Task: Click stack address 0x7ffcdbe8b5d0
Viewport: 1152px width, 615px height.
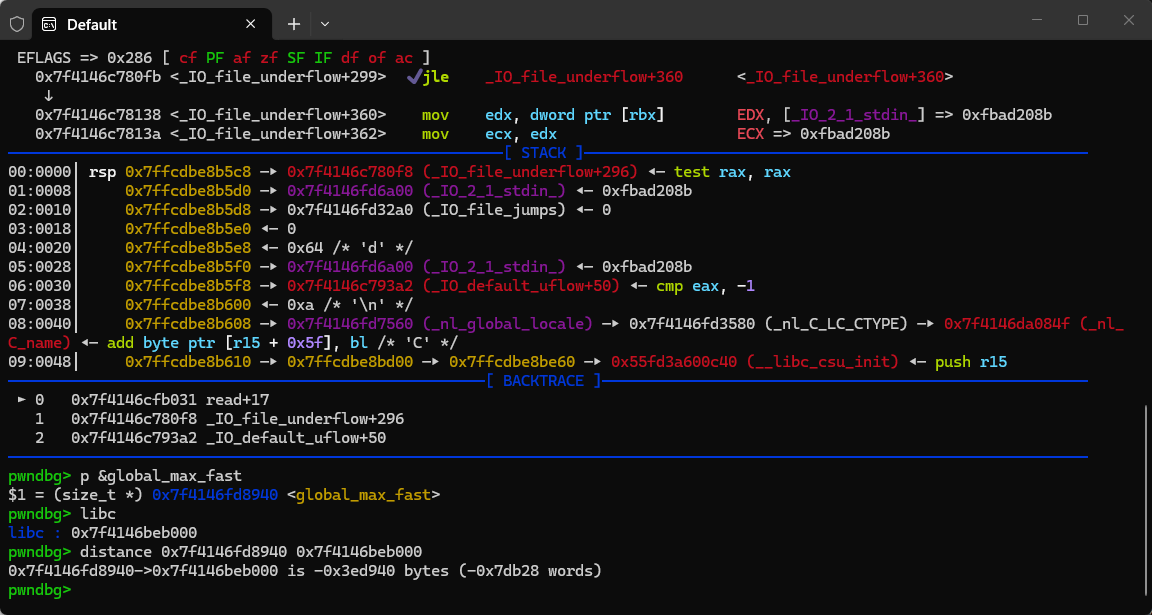Action: click(188, 191)
